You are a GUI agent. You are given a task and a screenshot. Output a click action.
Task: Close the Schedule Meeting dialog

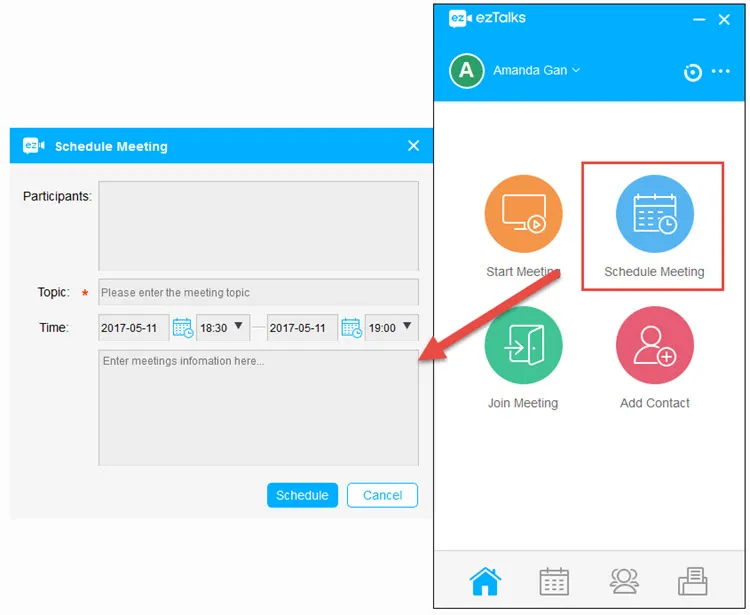[x=413, y=146]
